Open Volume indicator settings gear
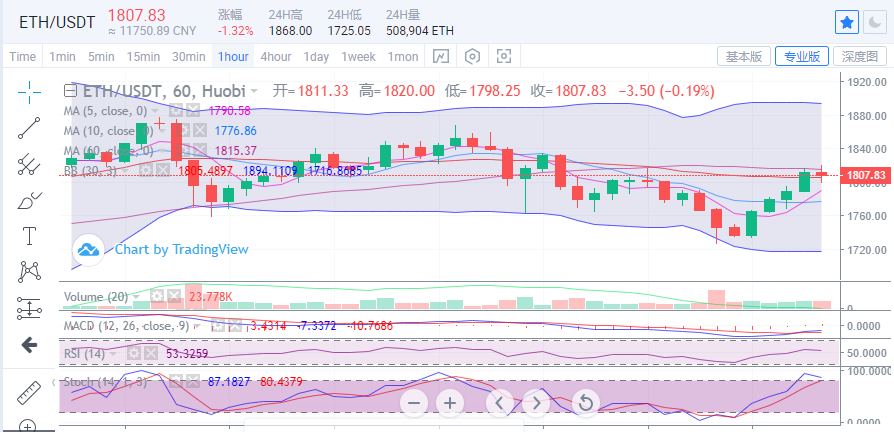Image resolution: width=894 pixels, height=432 pixels. coord(156,296)
